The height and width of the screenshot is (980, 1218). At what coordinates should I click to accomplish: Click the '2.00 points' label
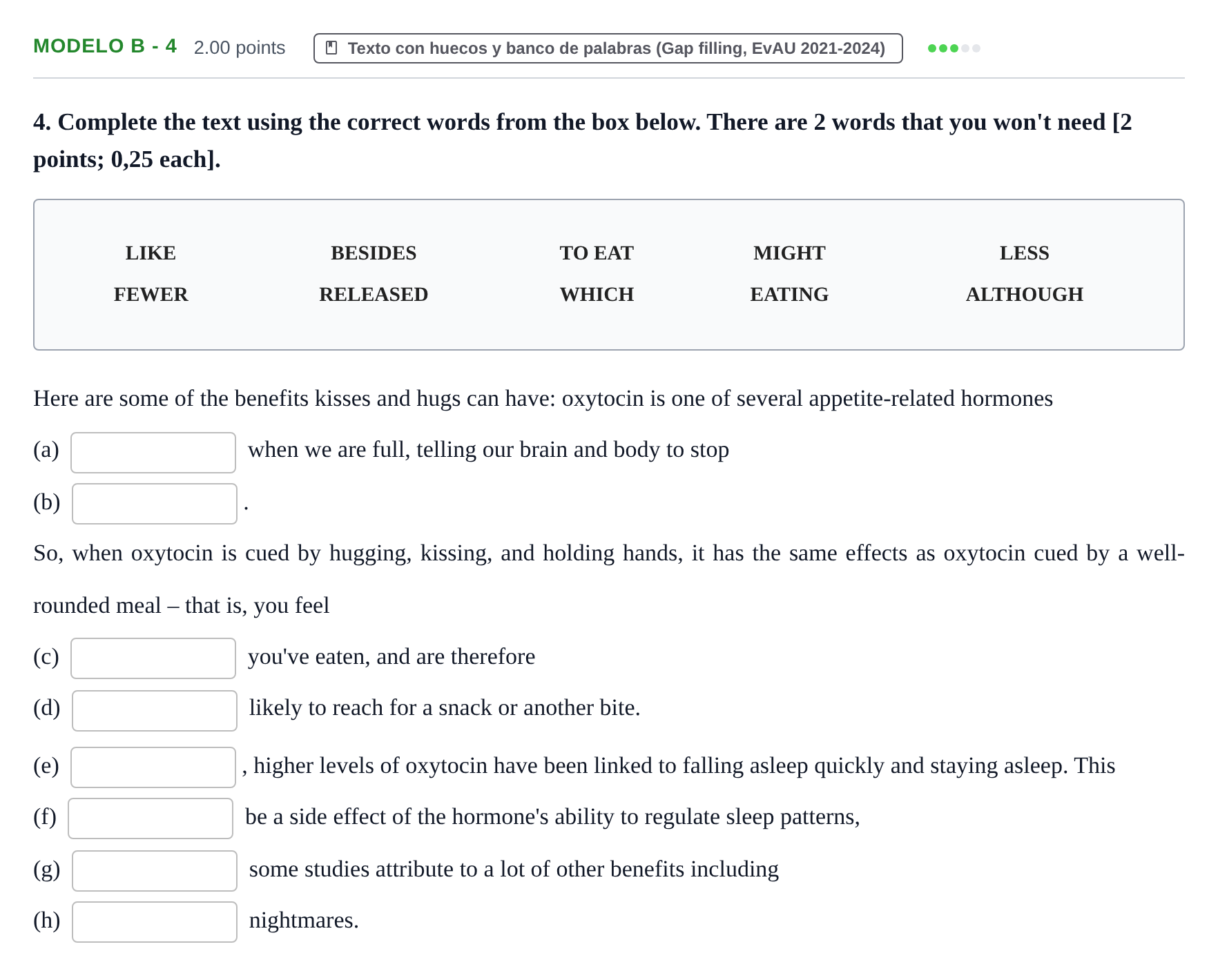(x=240, y=48)
